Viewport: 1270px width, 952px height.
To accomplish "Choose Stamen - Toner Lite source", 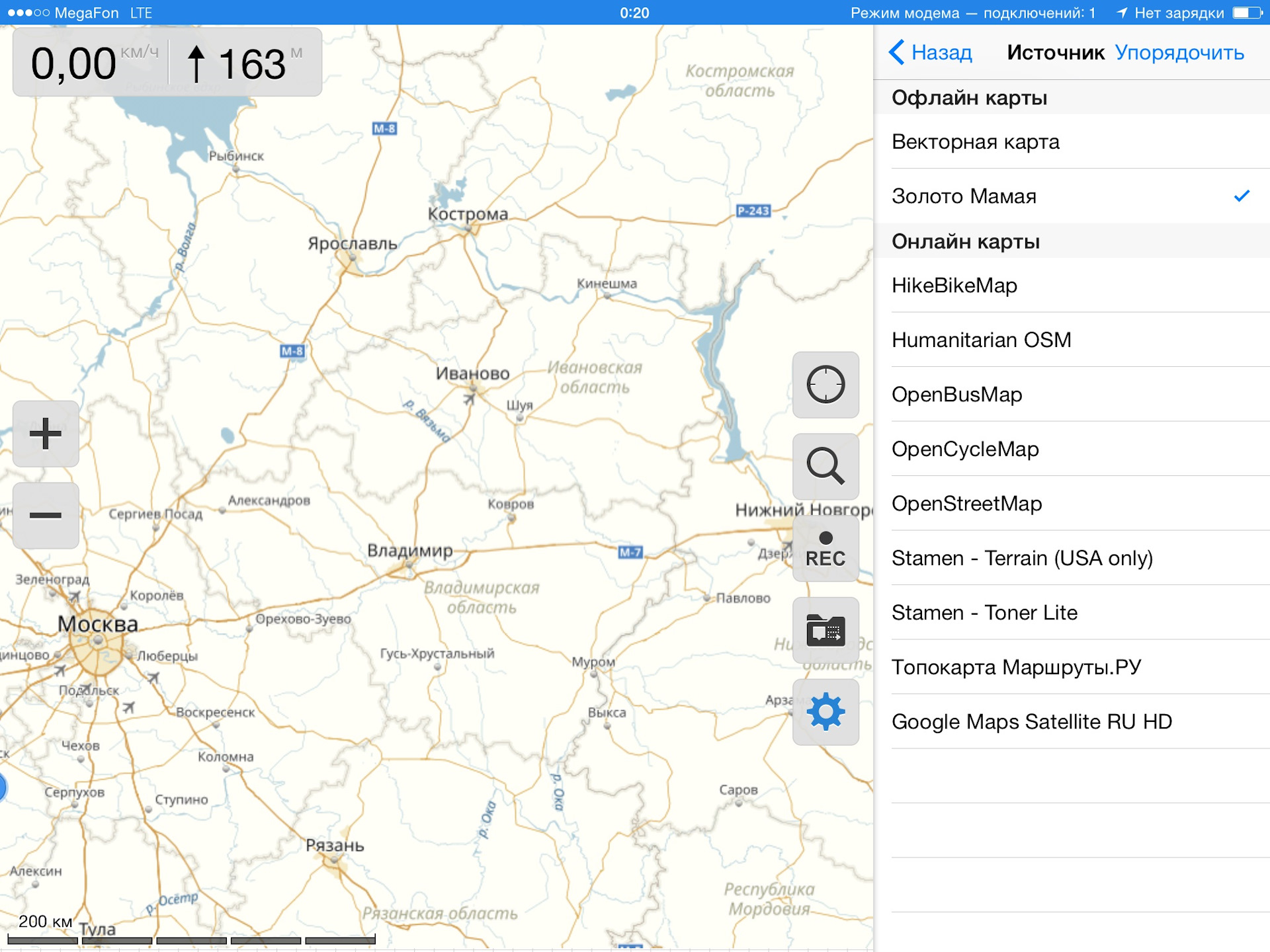I will [1072, 612].
